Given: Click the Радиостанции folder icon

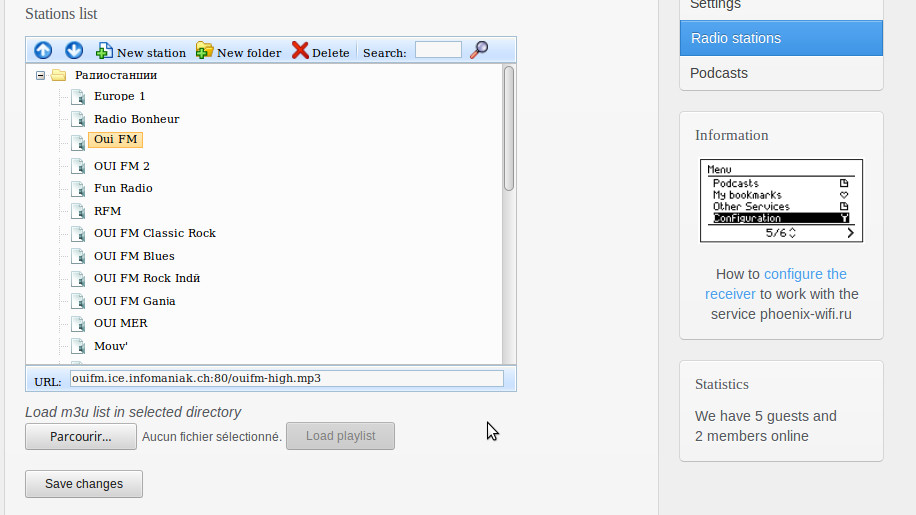Looking at the screenshot, I should pyautogui.click(x=58, y=75).
